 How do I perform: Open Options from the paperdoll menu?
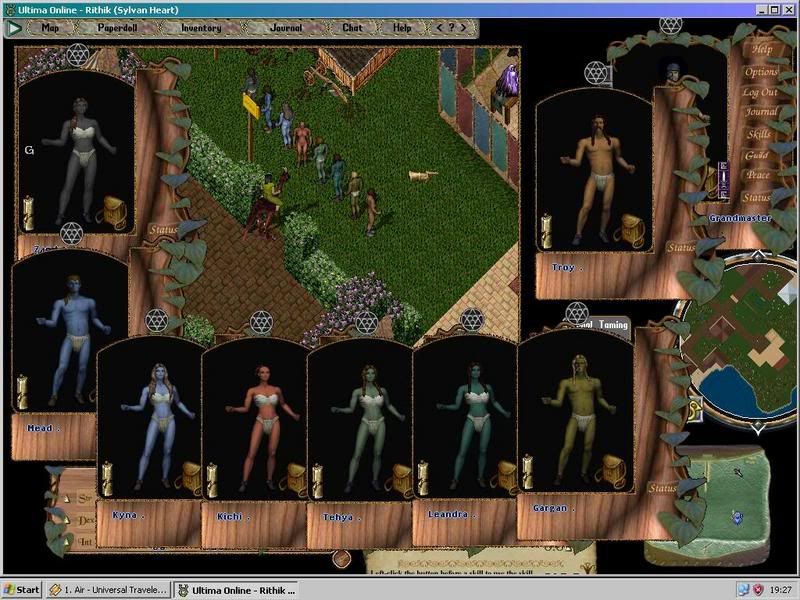[x=761, y=71]
